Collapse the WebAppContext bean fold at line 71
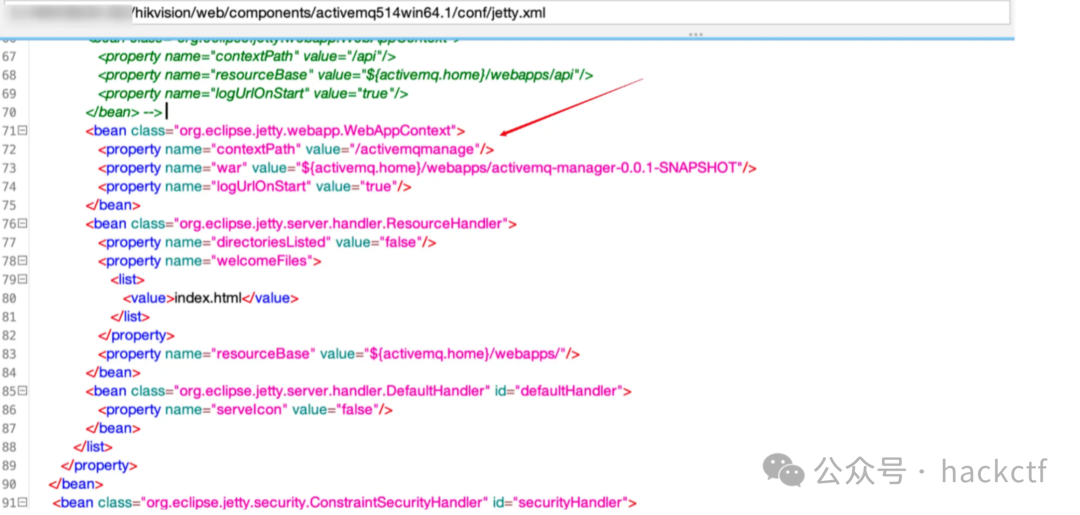This screenshot has width=1080, height=515. pyautogui.click(x=22, y=131)
